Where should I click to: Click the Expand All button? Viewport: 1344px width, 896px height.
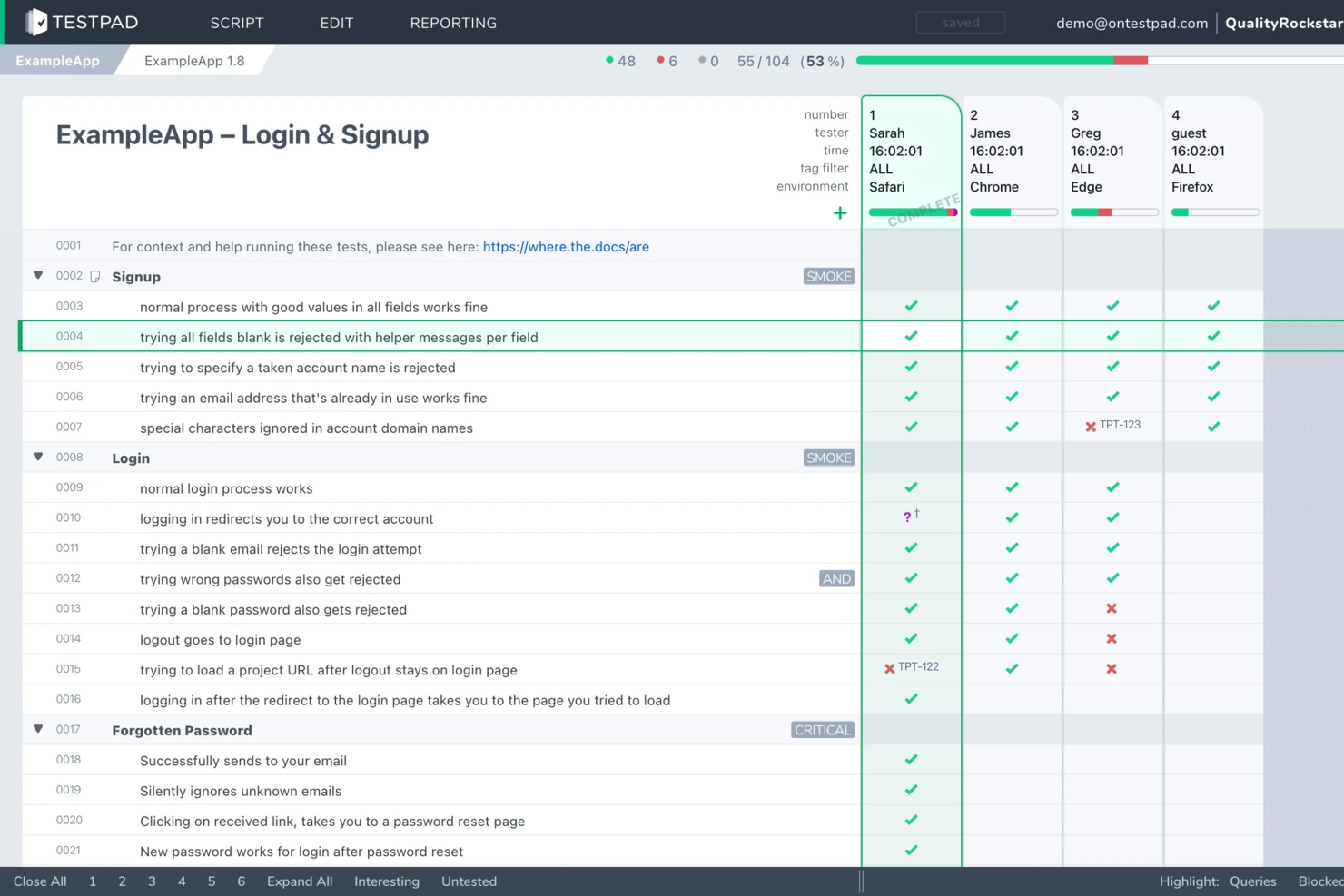[300, 881]
